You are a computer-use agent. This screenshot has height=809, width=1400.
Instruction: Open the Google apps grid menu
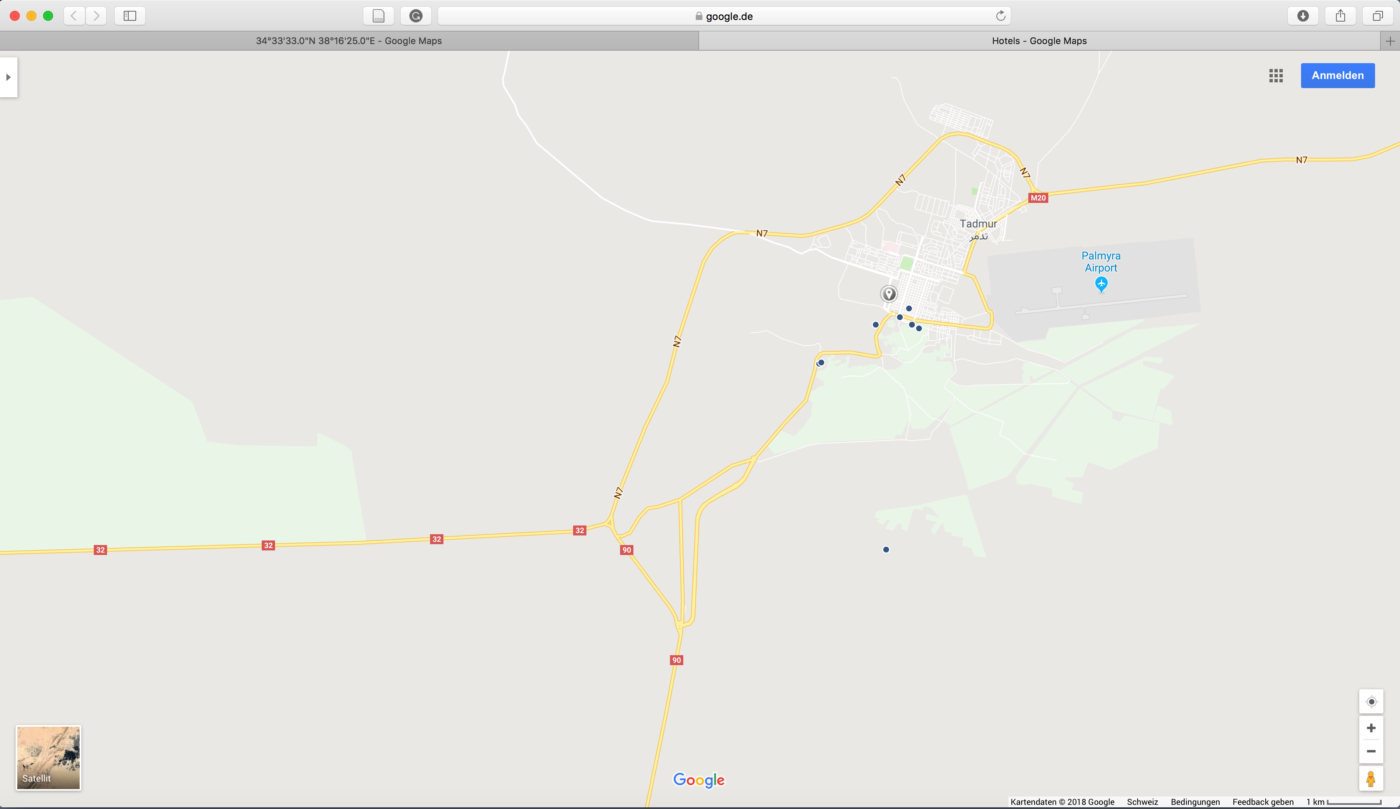[1276, 76]
